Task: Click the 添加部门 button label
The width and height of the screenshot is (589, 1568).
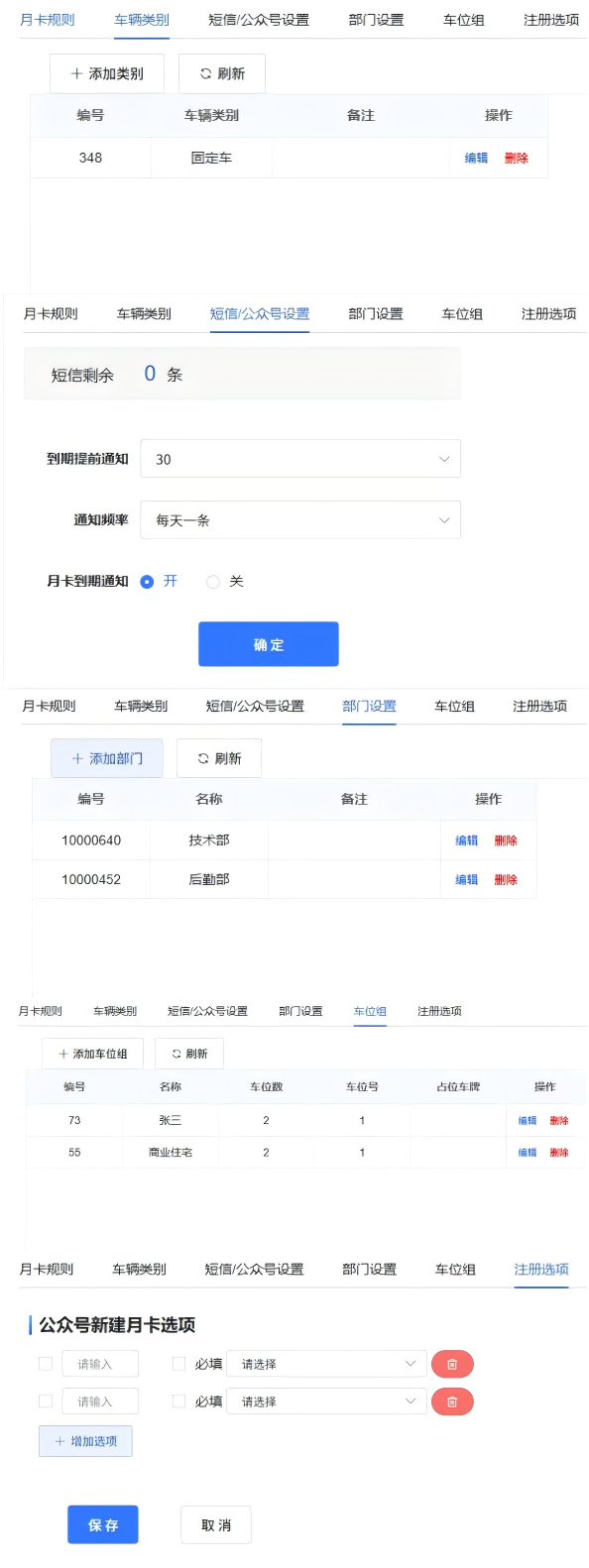Action: tap(116, 758)
